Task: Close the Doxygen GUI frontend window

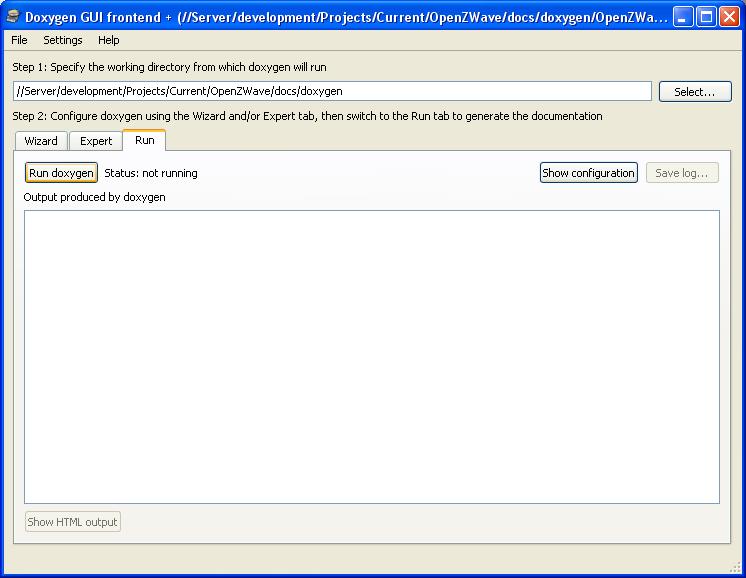Action: 729,17
